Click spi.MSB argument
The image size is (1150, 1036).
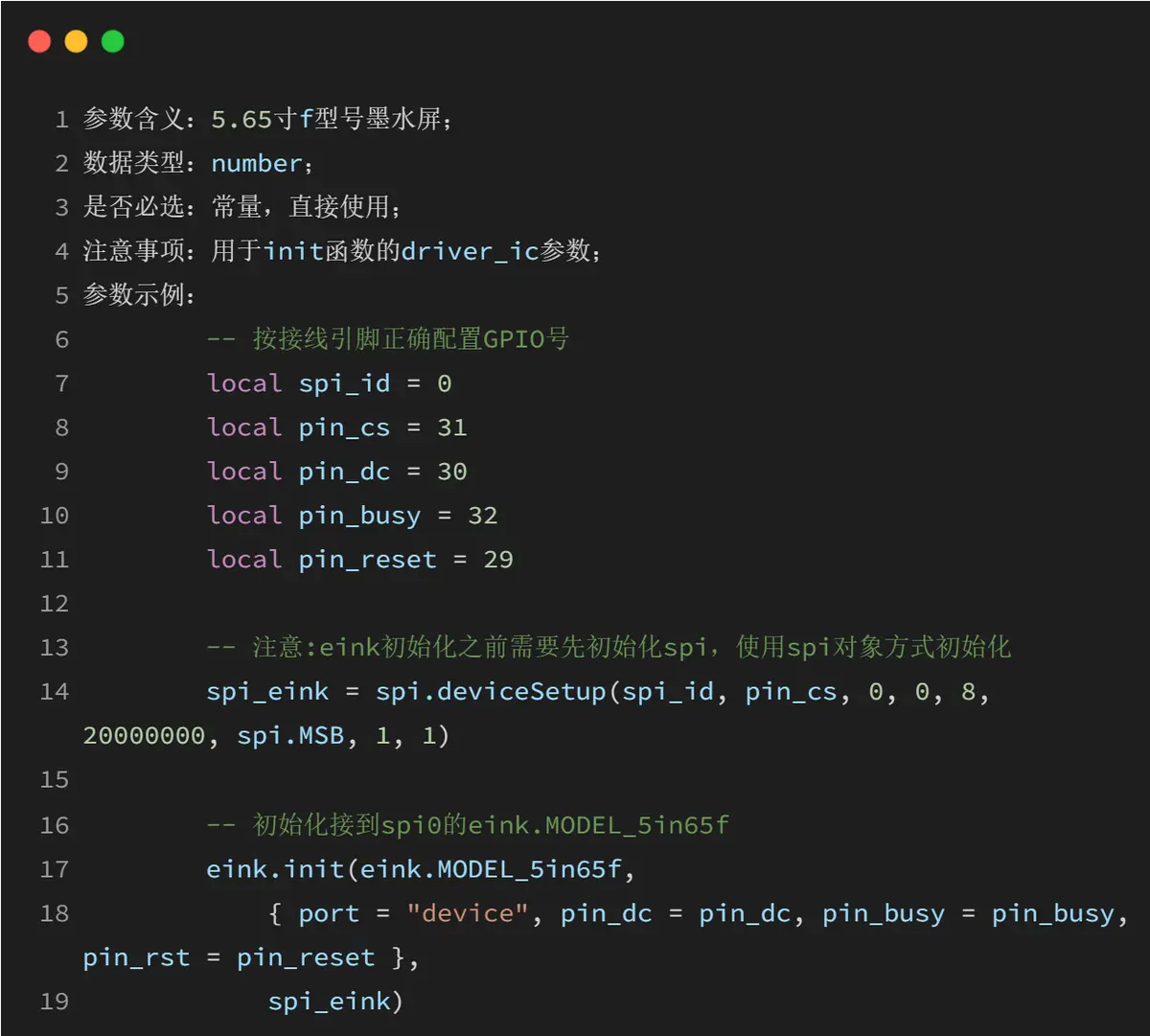pyautogui.click(x=290, y=736)
